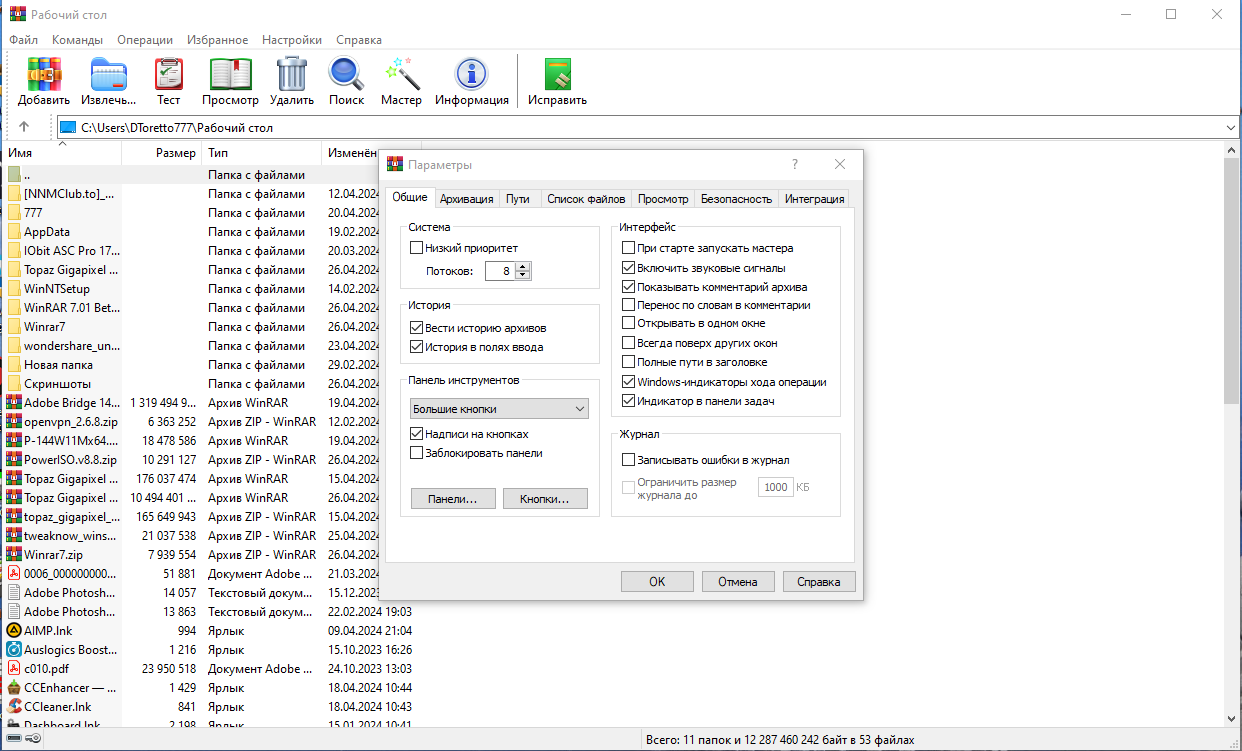Select the CCEnhancer shortcut icon
This screenshot has height=751, width=1242.
[x=14, y=688]
